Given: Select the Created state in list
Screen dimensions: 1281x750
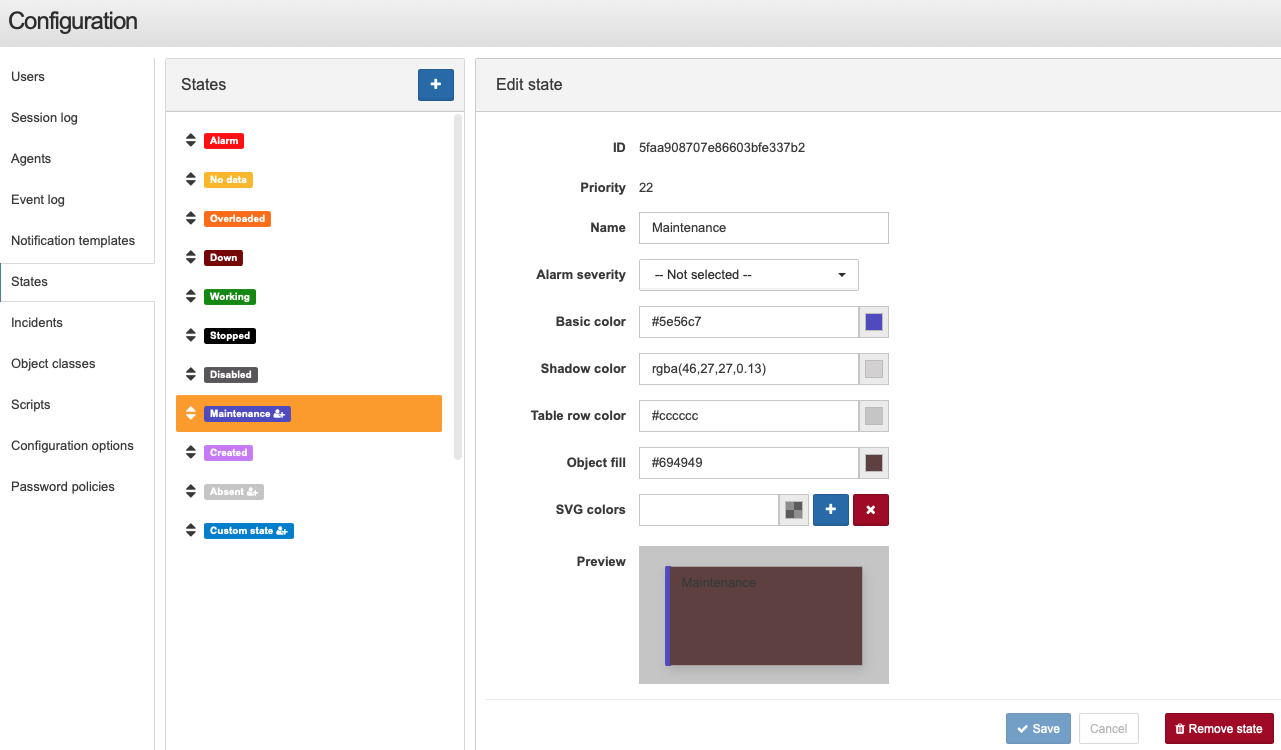Looking at the screenshot, I should 228,453.
